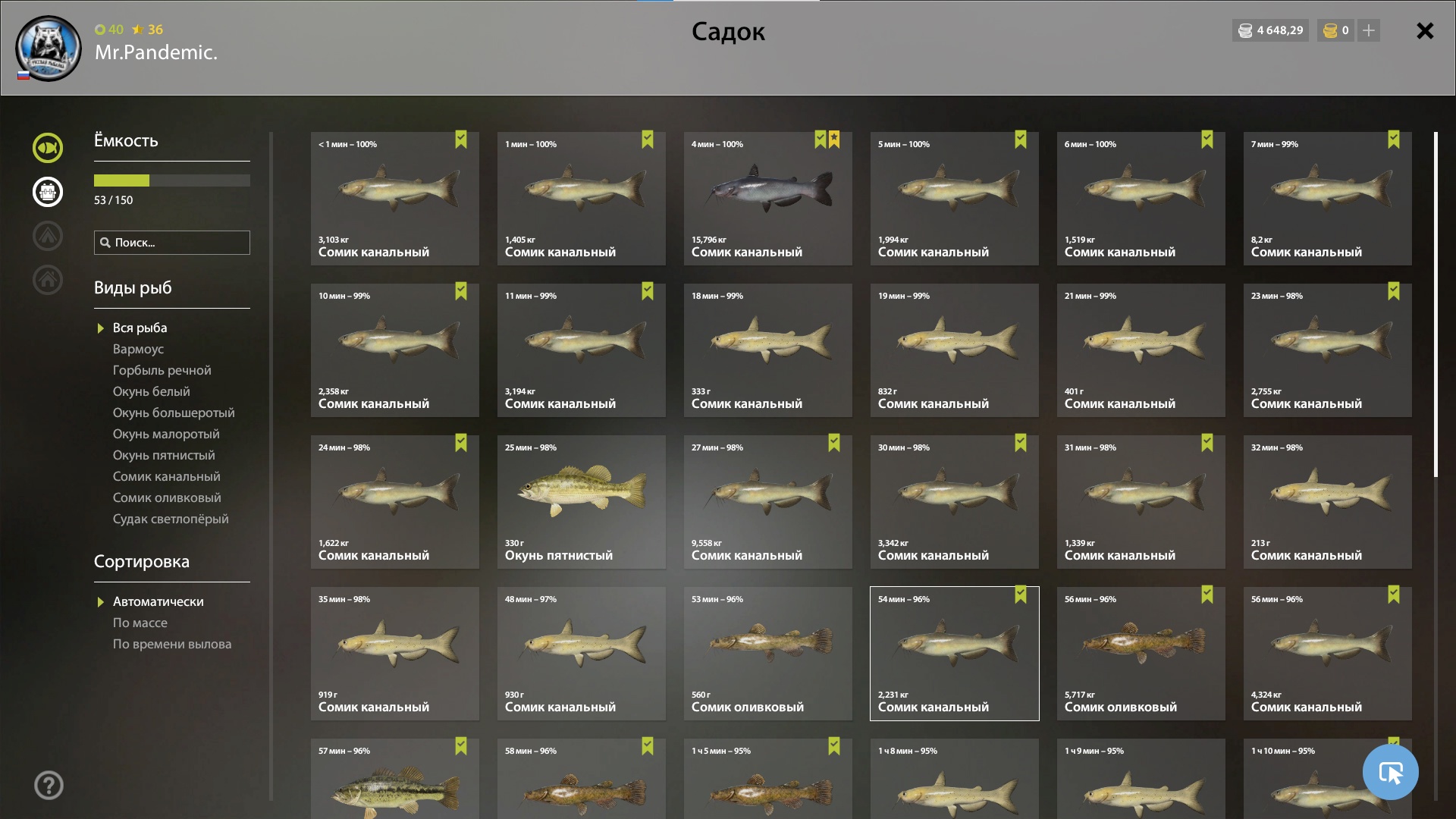Filter by 'Сомик оливковый' species
This screenshot has height=819, width=1456.
[x=167, y=497]
